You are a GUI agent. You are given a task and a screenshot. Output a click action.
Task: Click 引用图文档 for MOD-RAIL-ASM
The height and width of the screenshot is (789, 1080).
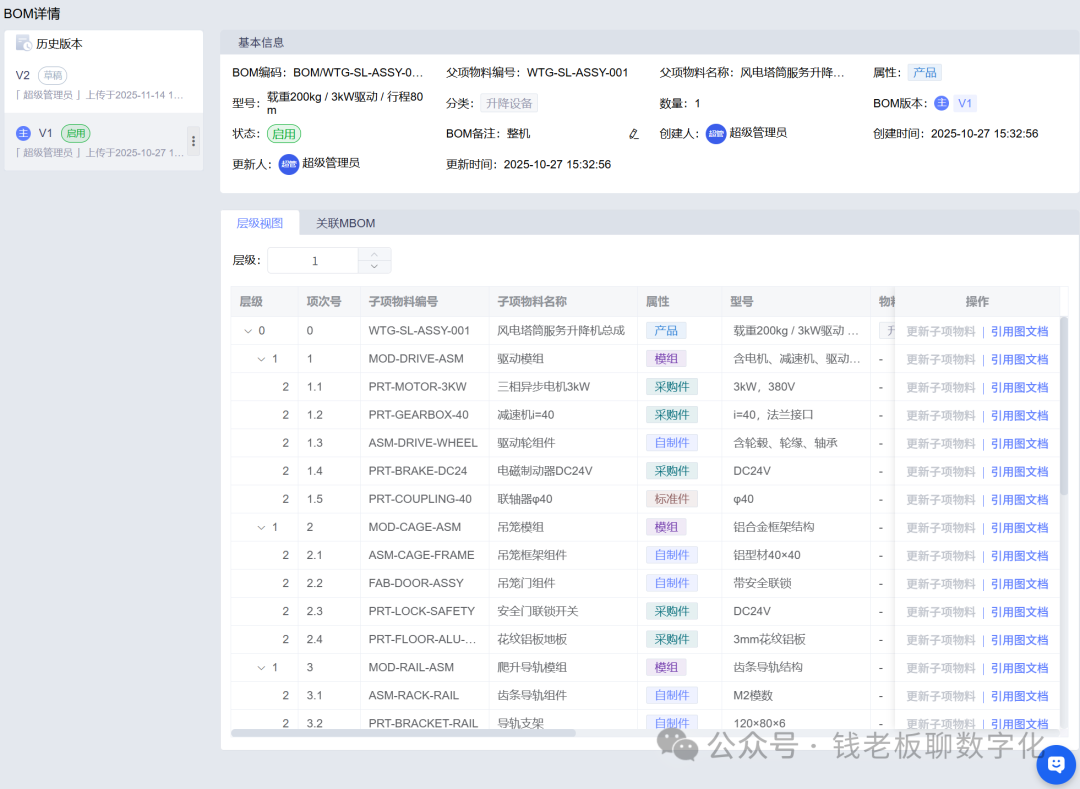pos(1019,668)
